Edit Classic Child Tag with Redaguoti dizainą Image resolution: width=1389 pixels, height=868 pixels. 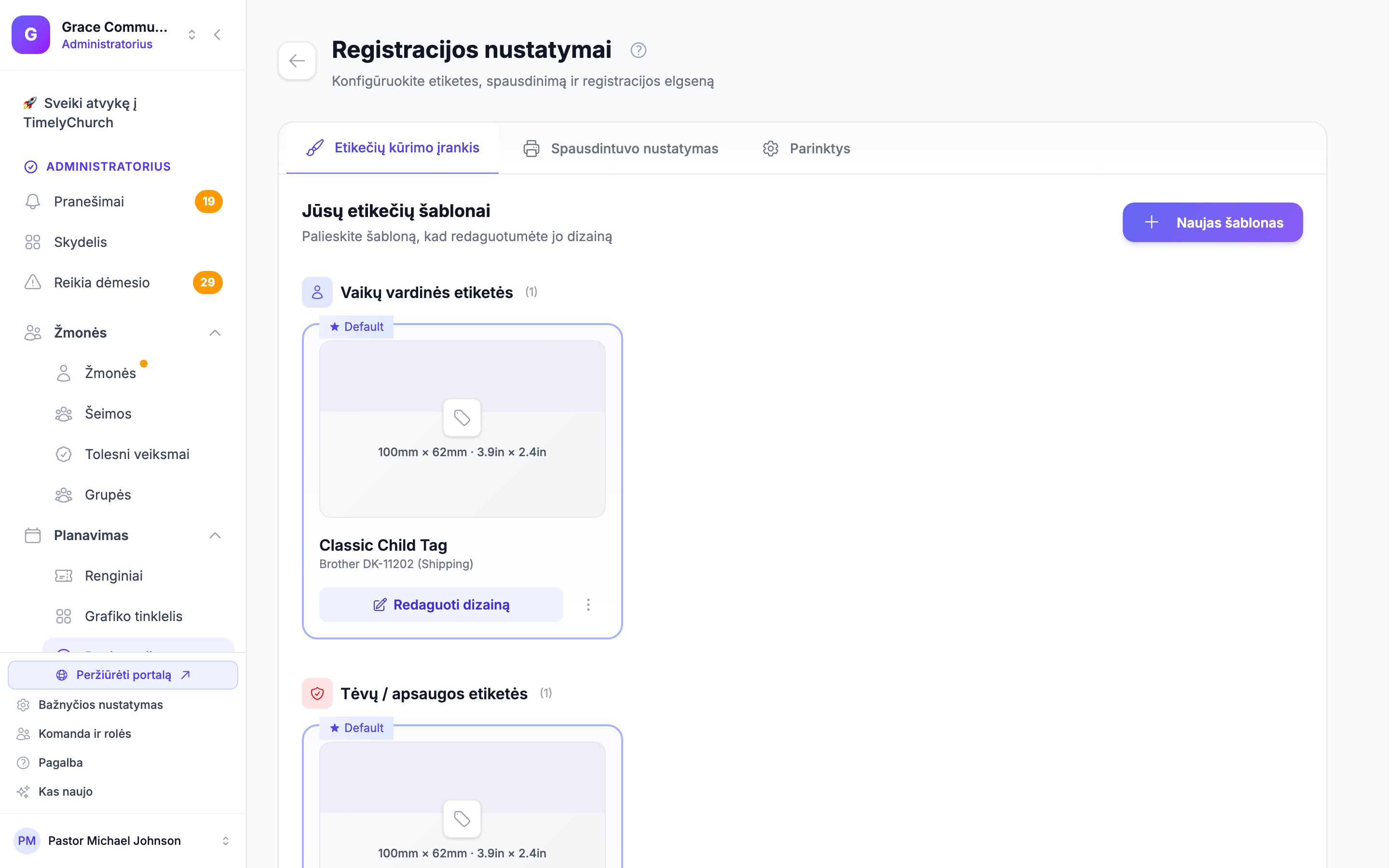point(441,605)
